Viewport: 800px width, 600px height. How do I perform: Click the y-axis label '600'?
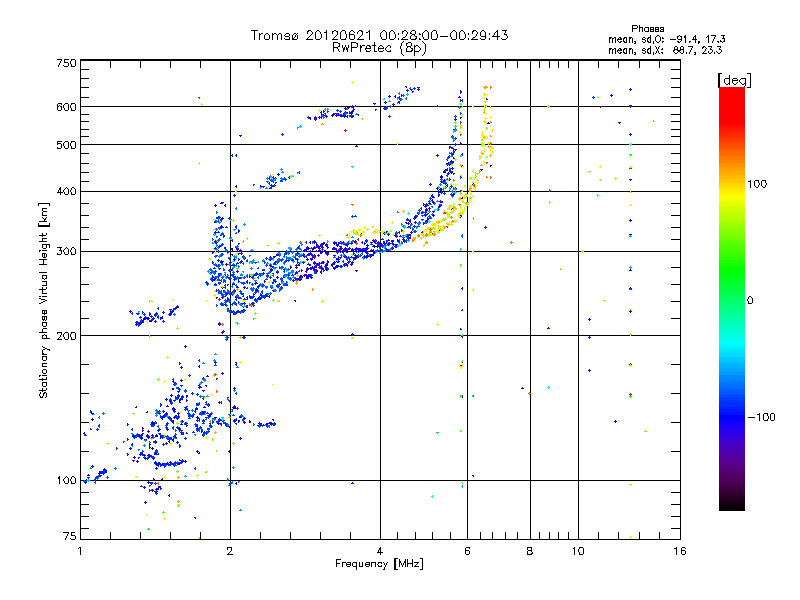pos(66,107)
